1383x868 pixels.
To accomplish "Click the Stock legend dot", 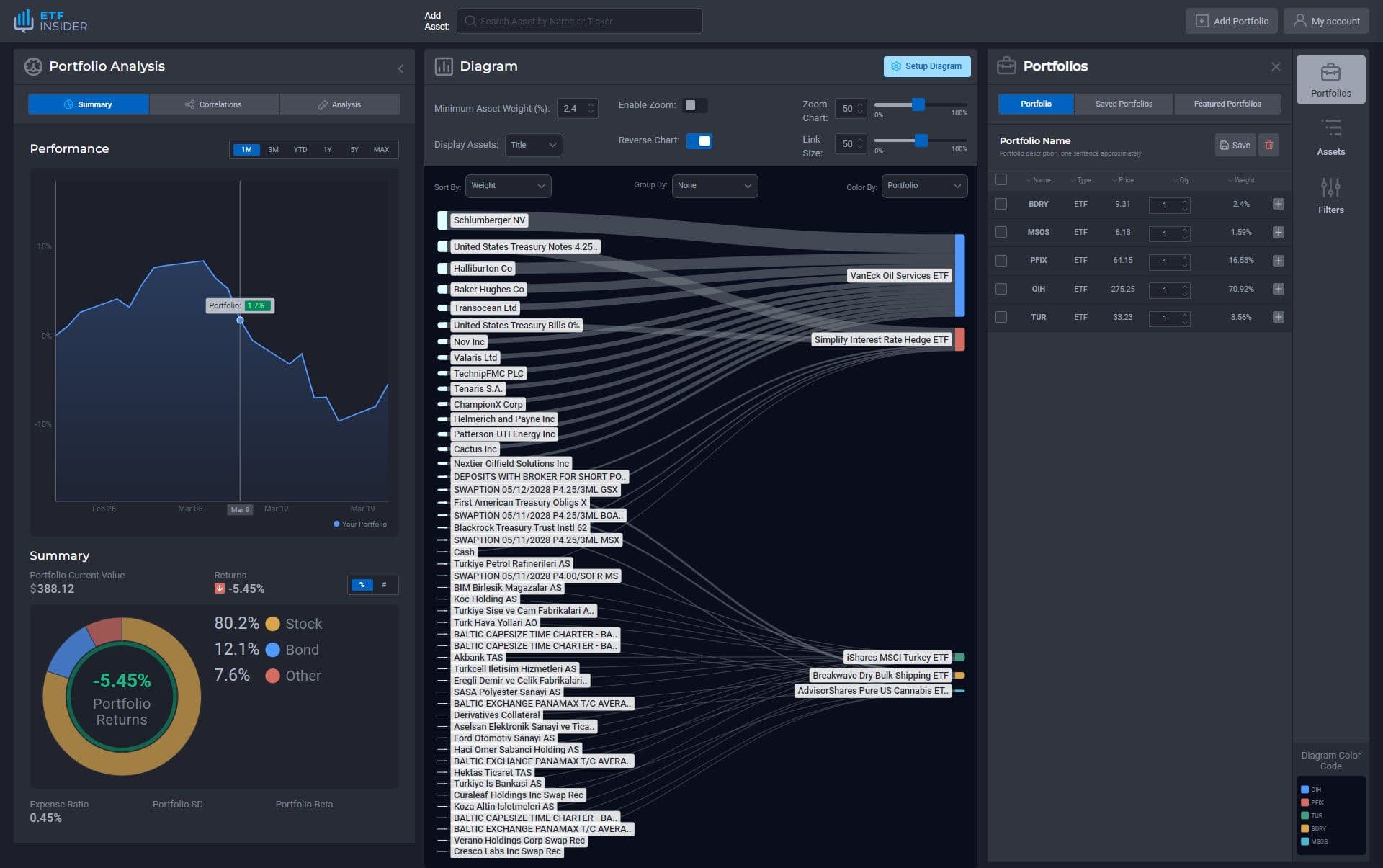I will tap(272, 624).
